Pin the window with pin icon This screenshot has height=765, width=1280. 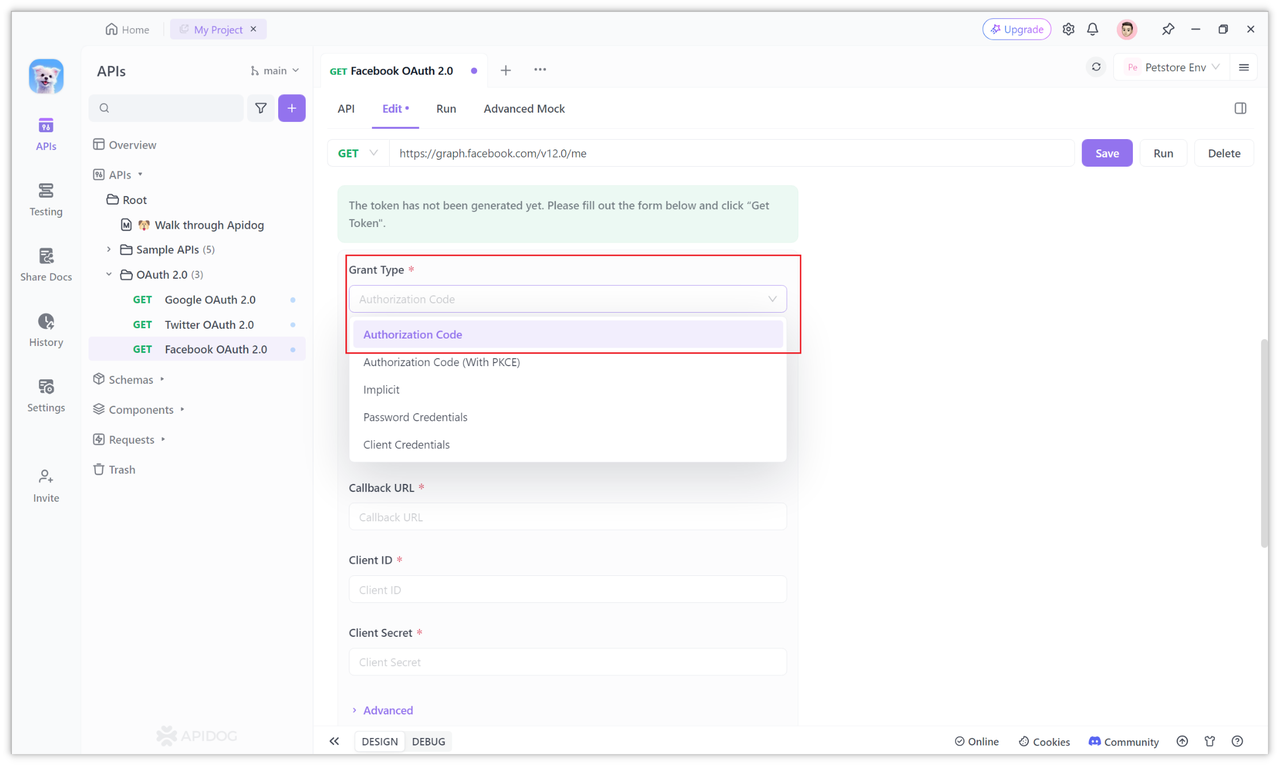1168,29
